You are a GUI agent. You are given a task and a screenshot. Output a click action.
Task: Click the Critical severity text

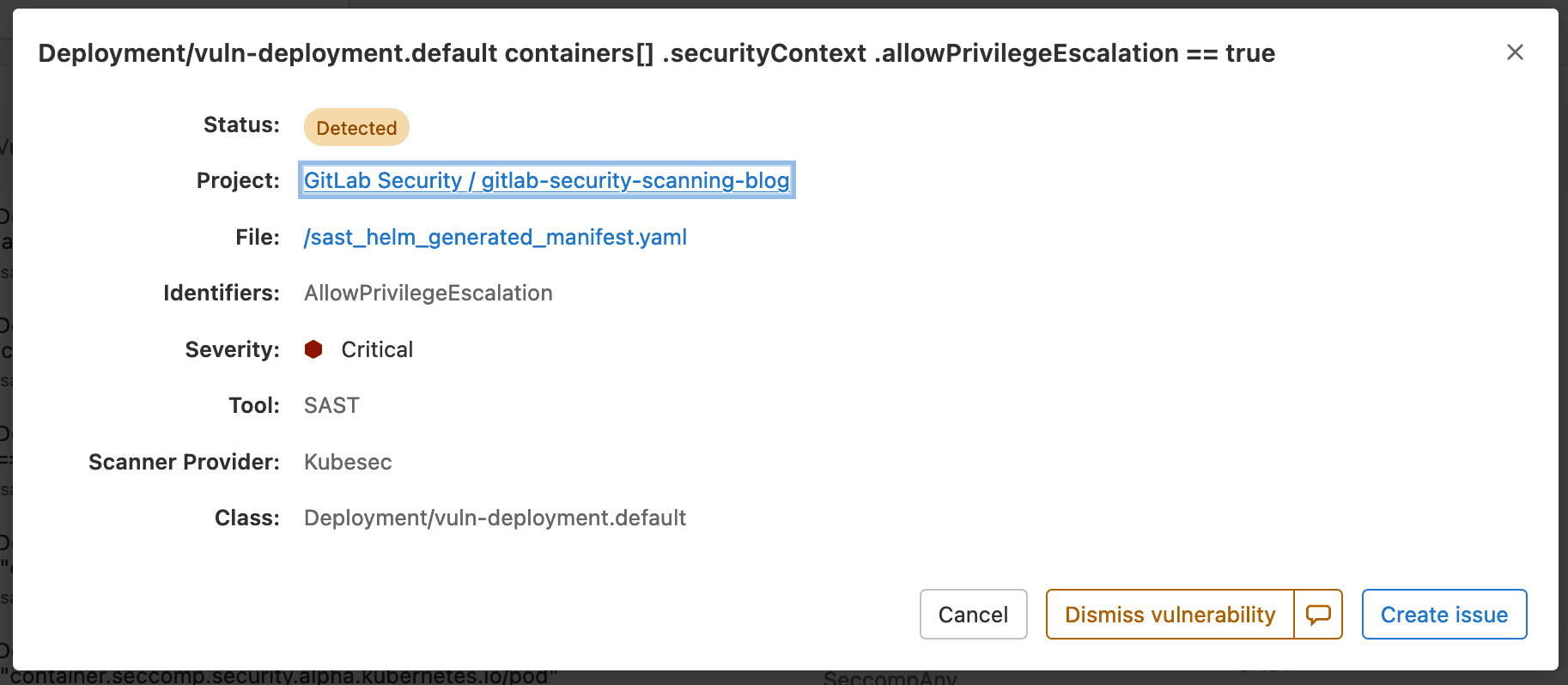[377, 349]
